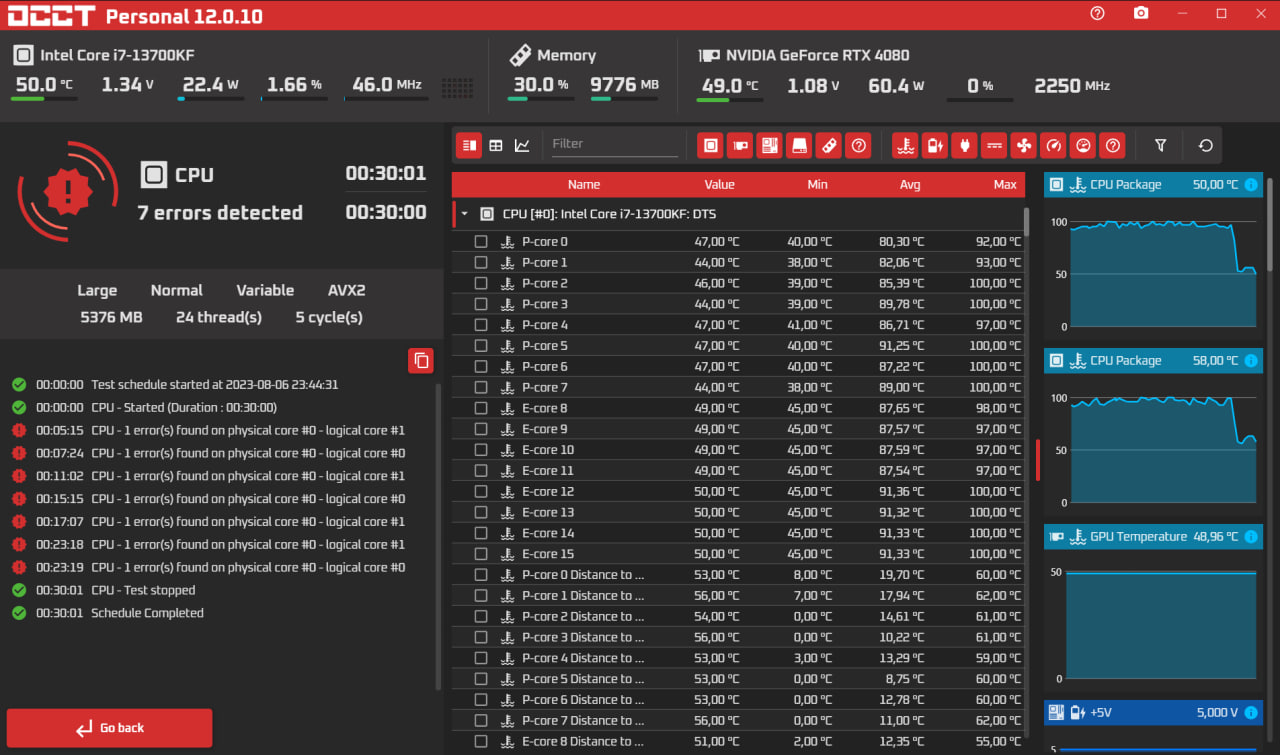Image resolution: width=1280 pixels, height=755 pixels.
Task: Open the funnel filter options
Action: (1160, 145)
